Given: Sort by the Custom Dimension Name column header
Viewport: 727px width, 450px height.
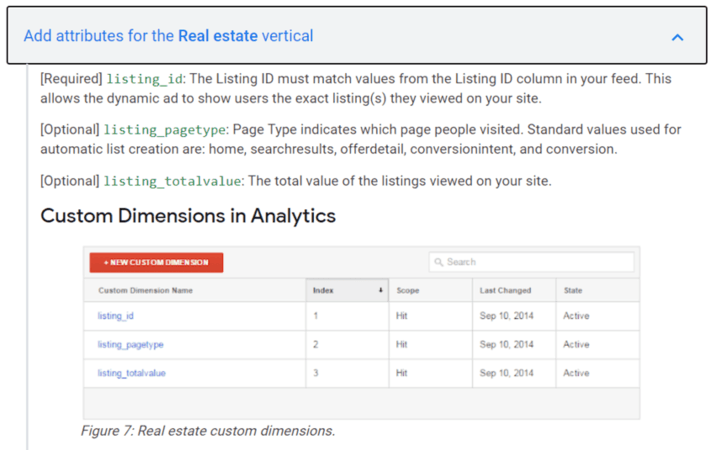Looking at the screenshot, I should pyautogui.click(x=145, y=291).
